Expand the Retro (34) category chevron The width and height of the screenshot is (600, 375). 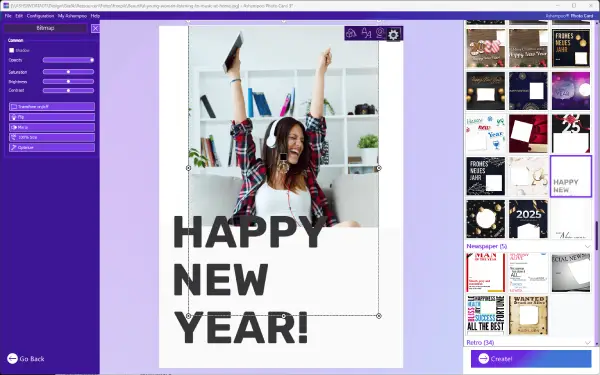pos(588,342)
